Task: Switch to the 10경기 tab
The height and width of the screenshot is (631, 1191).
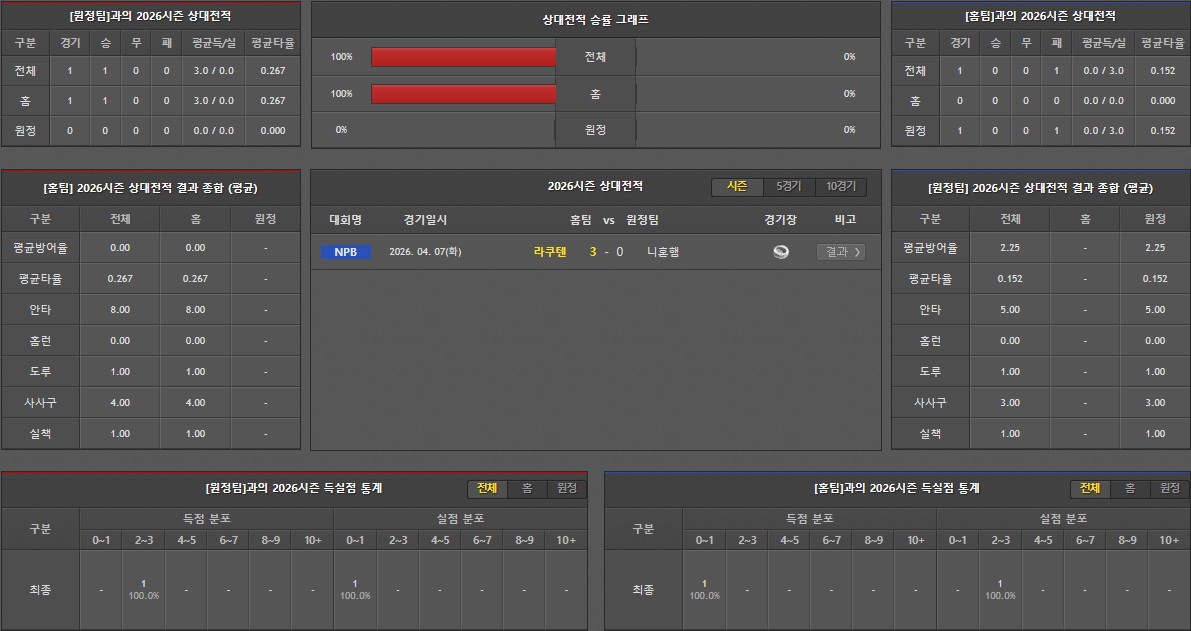Action: point(840,187)
